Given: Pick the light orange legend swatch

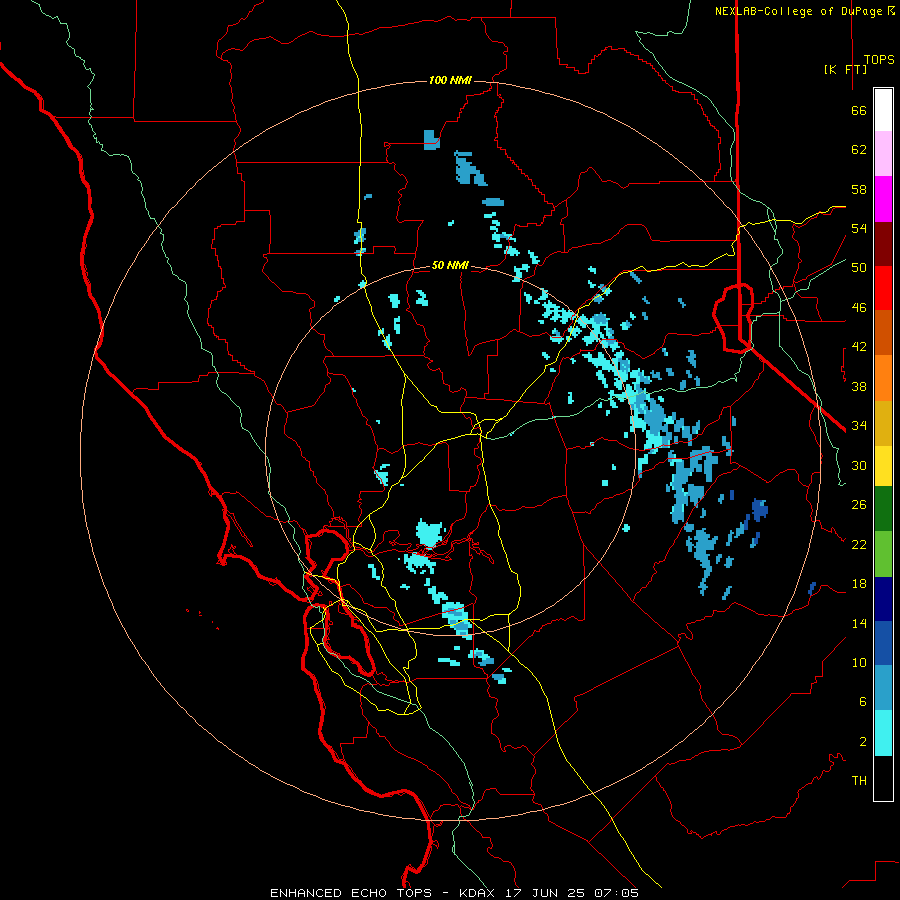Looking at the screenshot, I should pyautogui.click(x=883, y=378).
